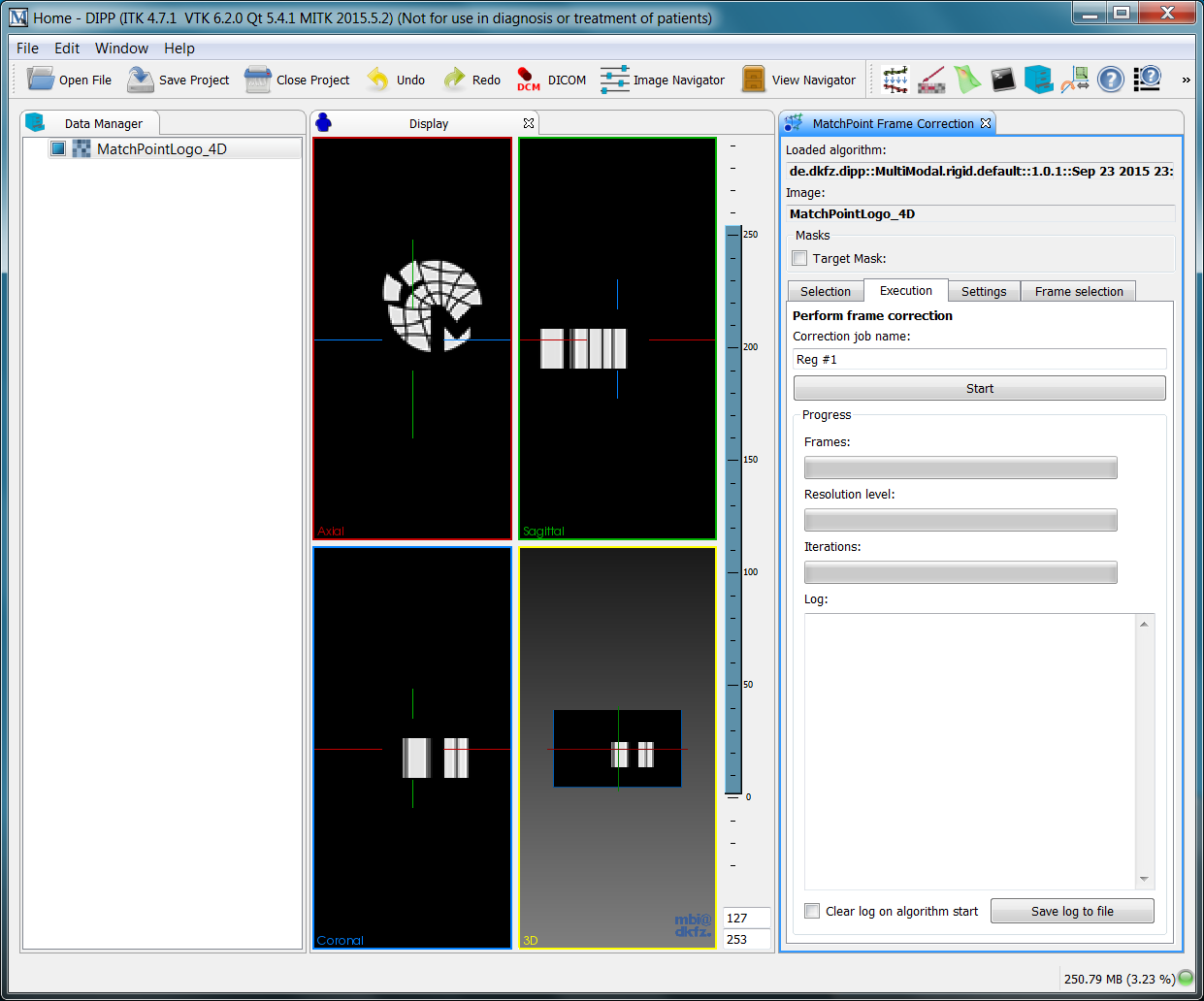The height and width of the screenshot is (1001, 1204).
Task: Click Save log to file button
Action: tap(1072, 911)
